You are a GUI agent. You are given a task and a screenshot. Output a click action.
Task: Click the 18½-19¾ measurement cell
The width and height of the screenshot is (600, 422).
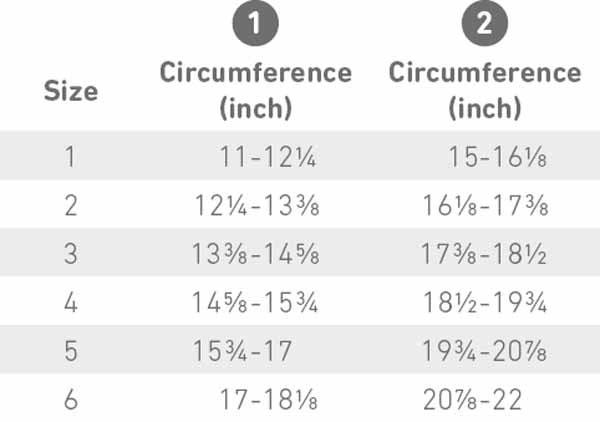485,302
